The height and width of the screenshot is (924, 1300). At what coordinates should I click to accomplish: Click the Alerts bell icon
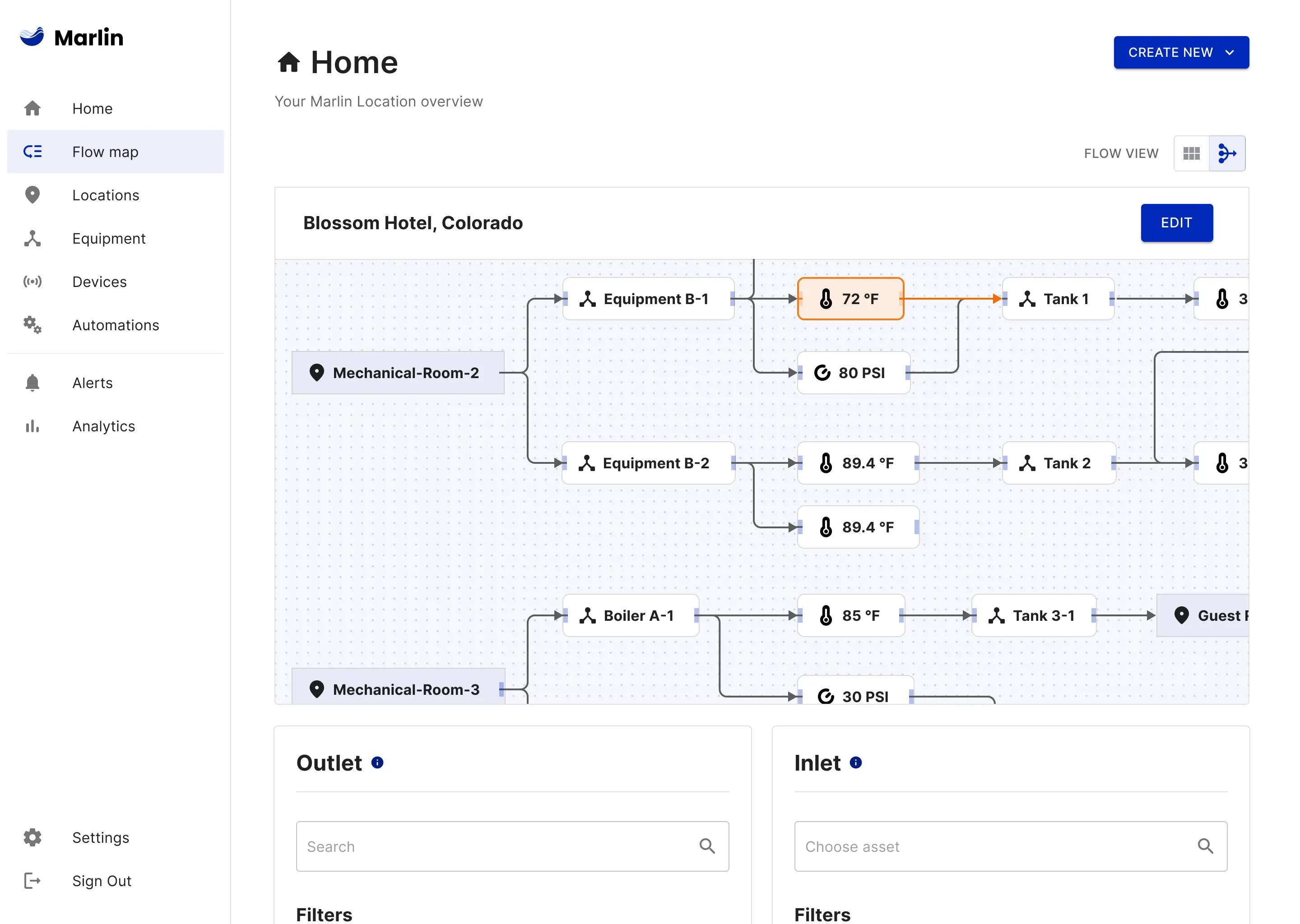32,383
